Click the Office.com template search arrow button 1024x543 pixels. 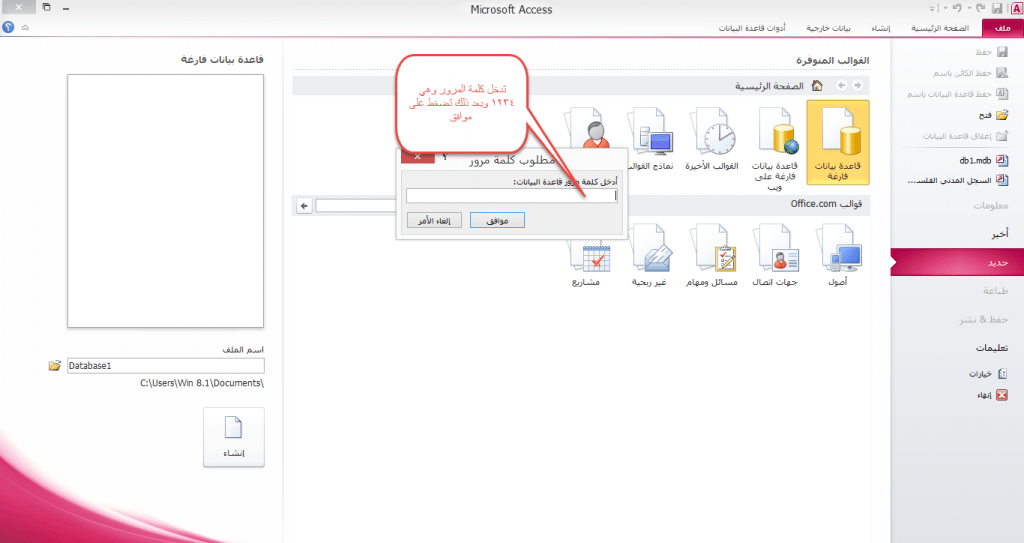click(304, 206)
